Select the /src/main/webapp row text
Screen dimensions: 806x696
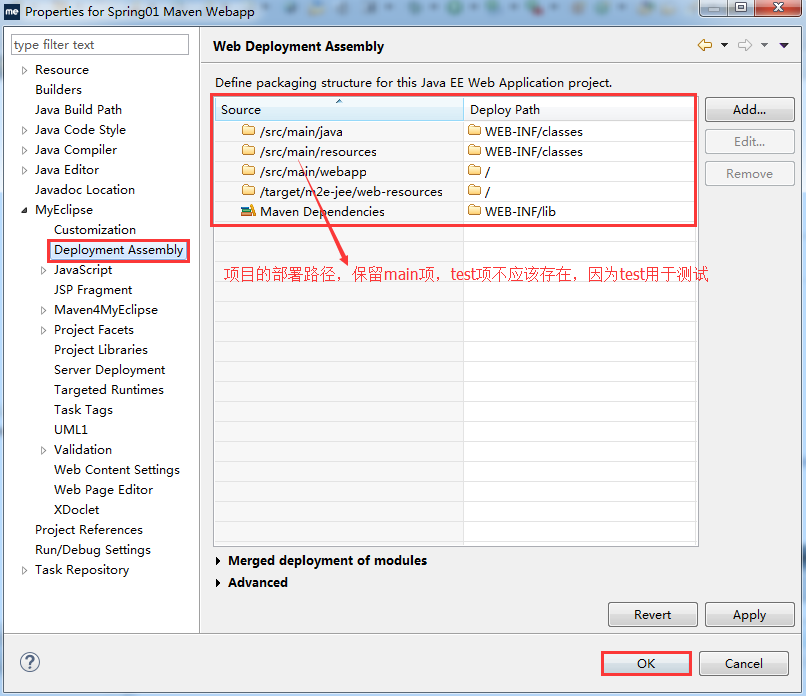[313, 172]
